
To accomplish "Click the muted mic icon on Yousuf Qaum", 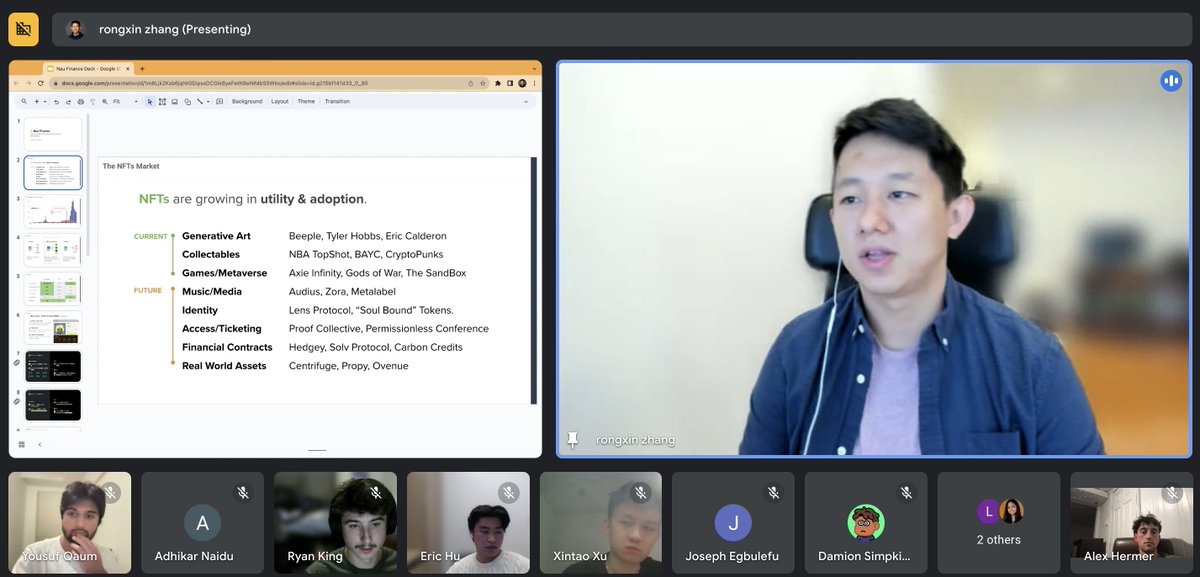I will pyautogui.click(x=111, y=492).
